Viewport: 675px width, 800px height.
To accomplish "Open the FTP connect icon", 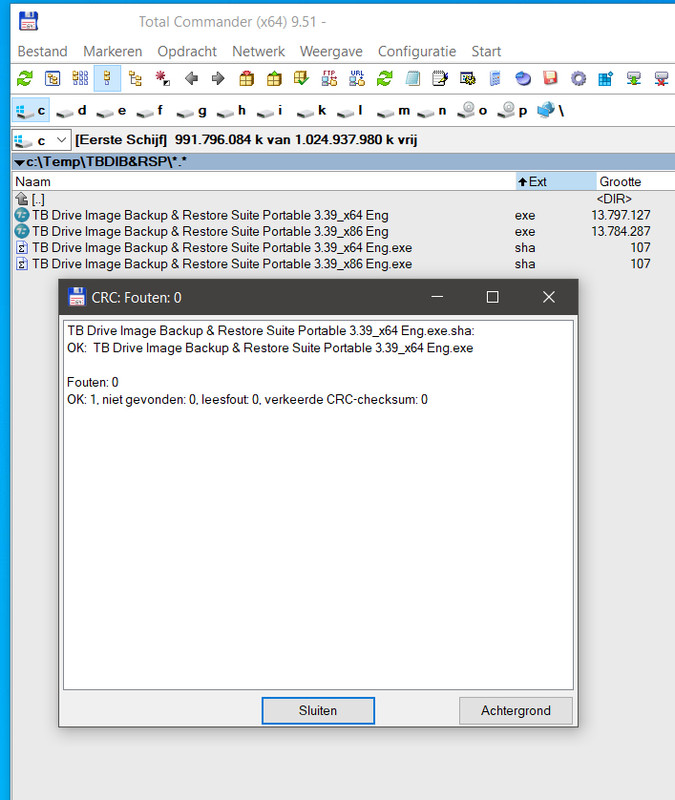I will coord(329,79).
